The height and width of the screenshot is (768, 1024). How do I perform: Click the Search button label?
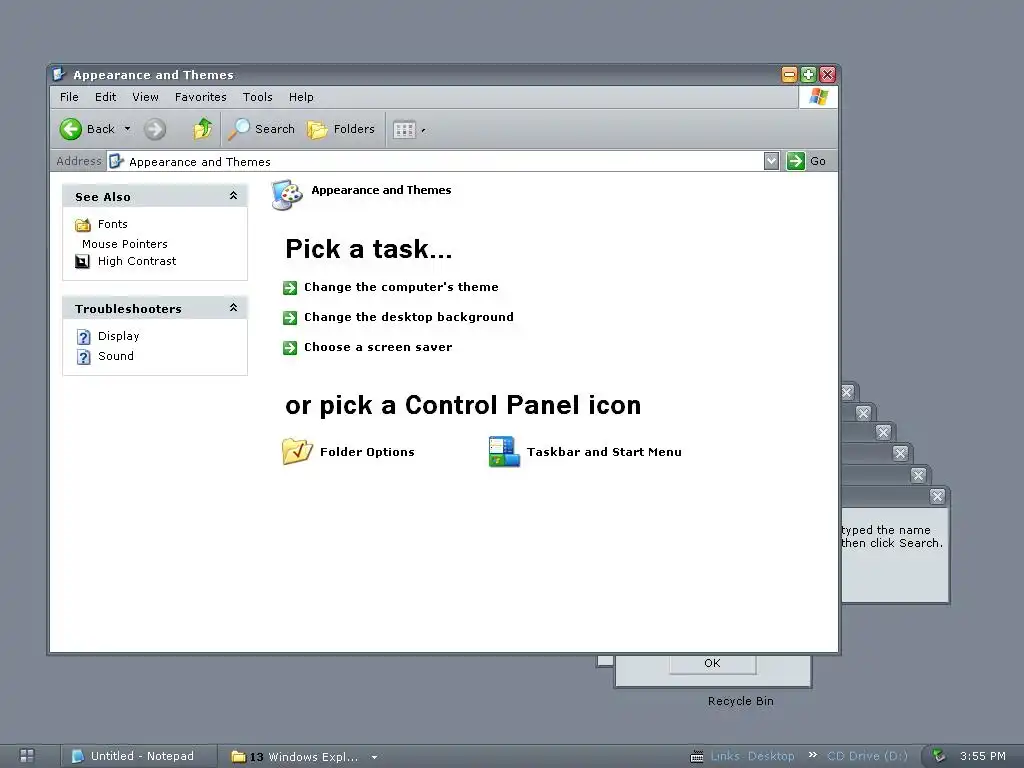[x=275, y=129]
